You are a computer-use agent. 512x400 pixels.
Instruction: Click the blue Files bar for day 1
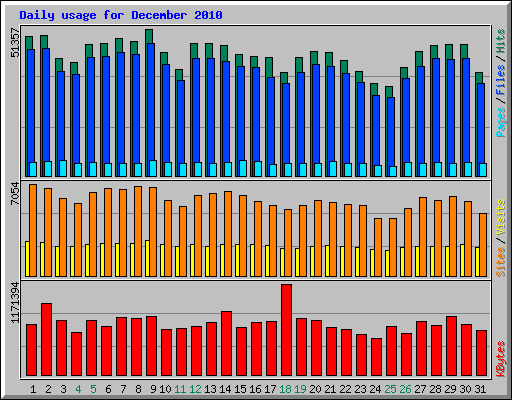coord(31,106)
